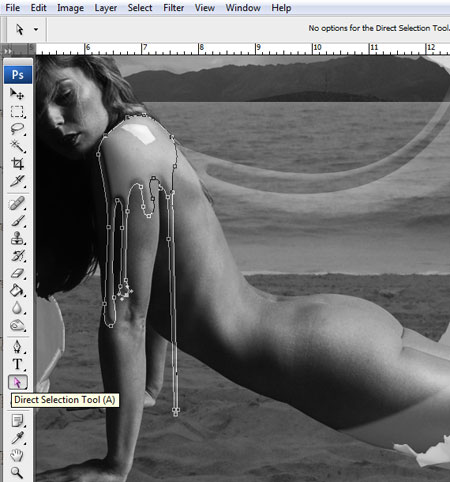Image resolution: width=450 pixels, height=482 pixels.
Task: Click the bottom anchor point of the drip path
Action: tap(176, 412)
